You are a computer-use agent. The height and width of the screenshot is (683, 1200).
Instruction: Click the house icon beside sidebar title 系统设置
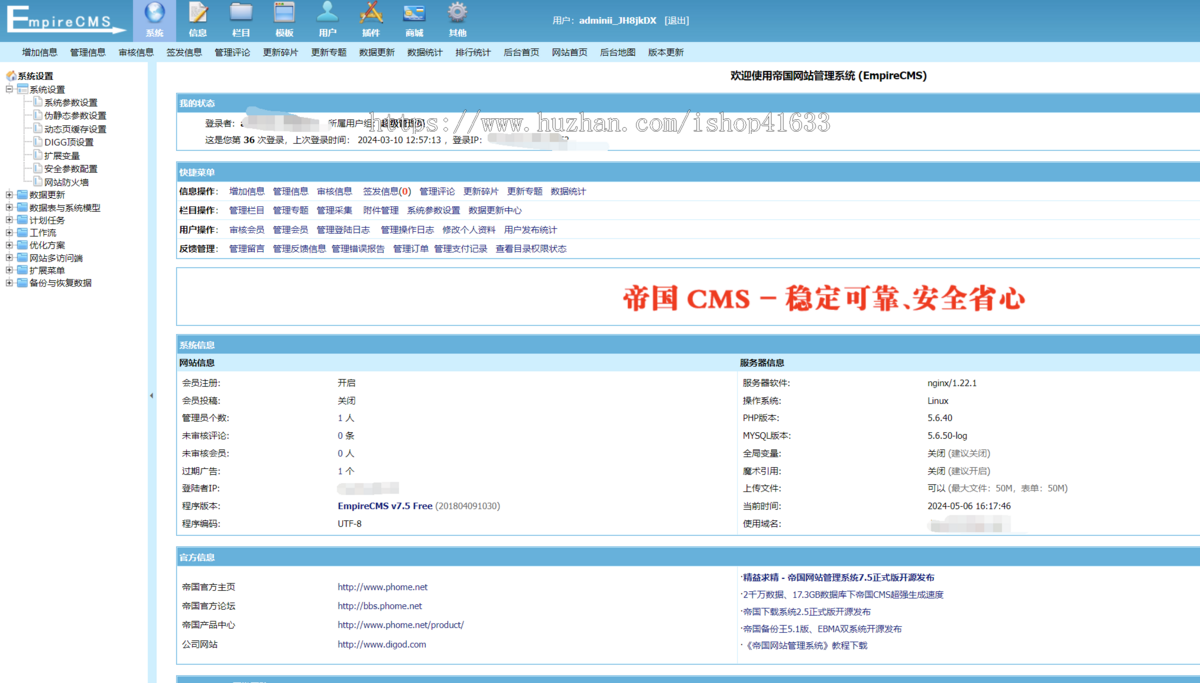[x=11, y=76]
